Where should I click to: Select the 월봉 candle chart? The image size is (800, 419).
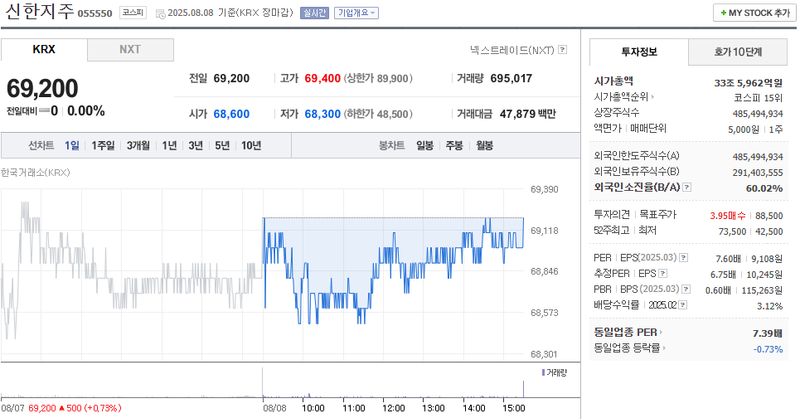pyautogui.click(x=485, y=145)
